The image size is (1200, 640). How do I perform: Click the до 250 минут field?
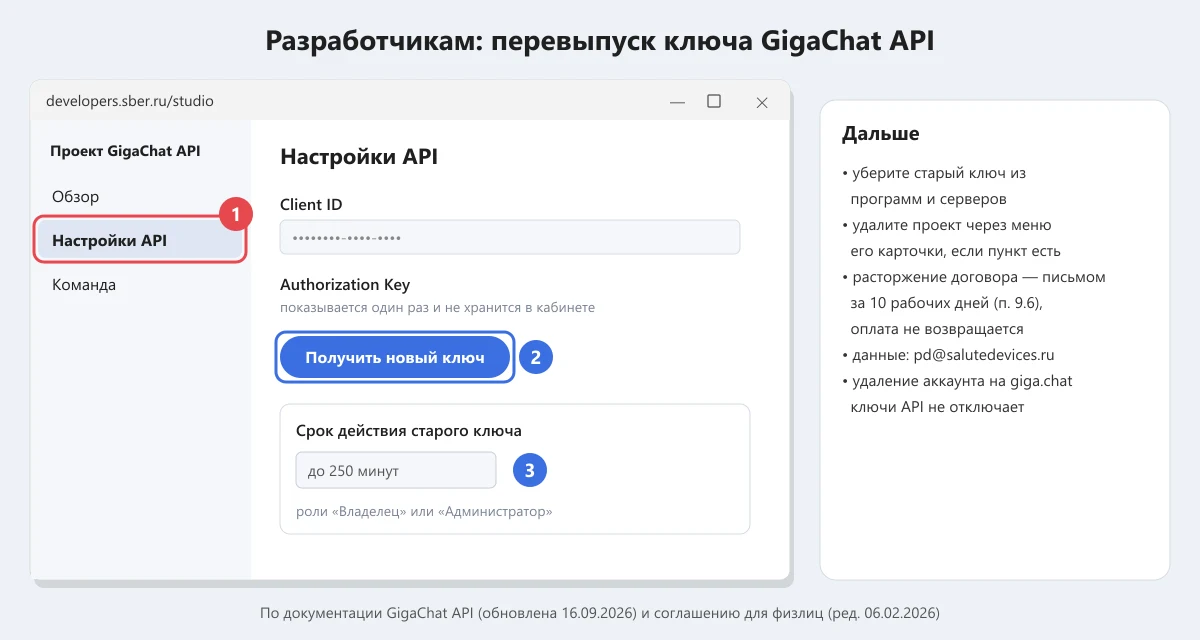[x=396, y=470]
